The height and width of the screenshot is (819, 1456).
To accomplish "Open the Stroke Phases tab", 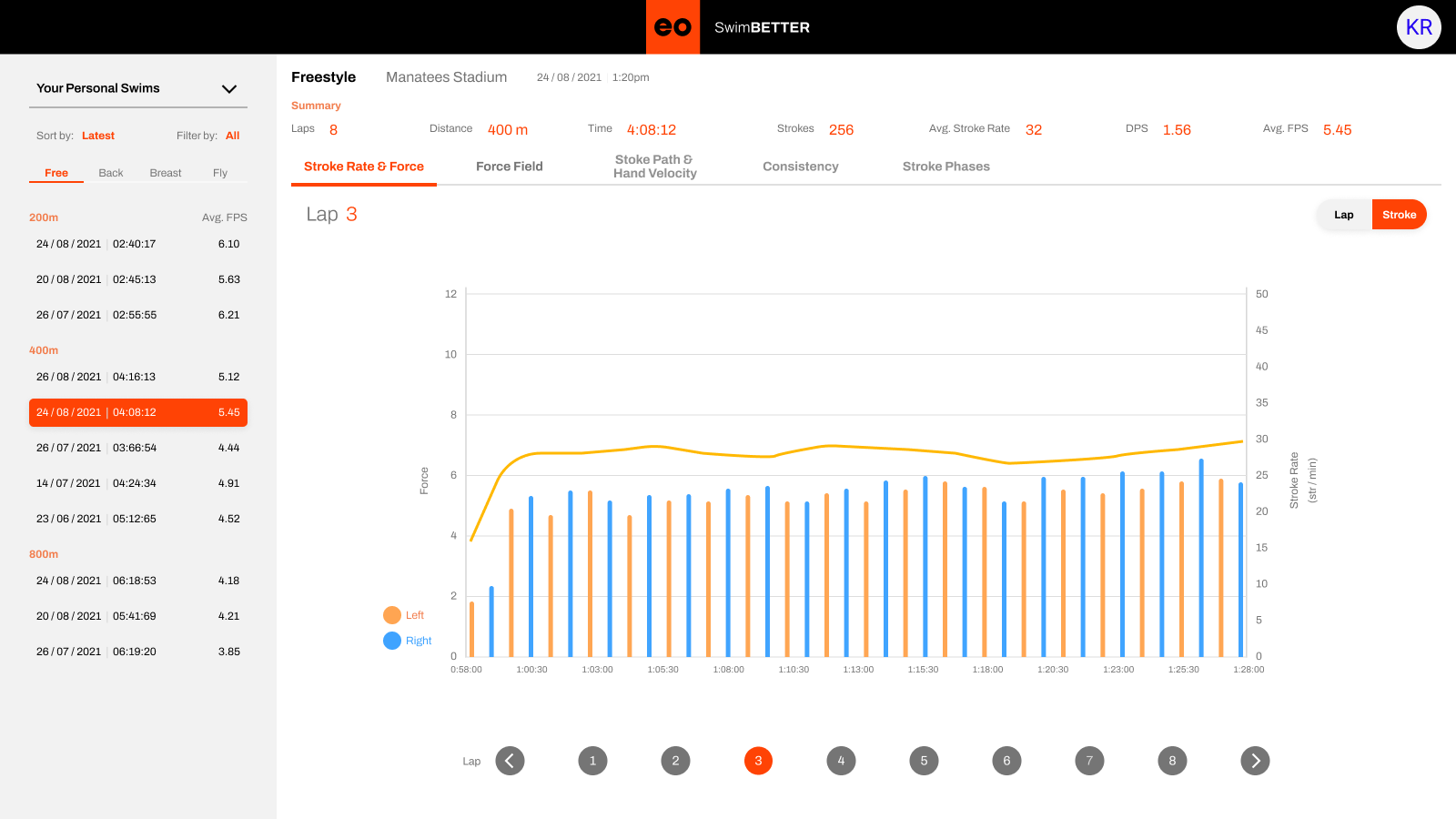I will pyautogui.click(x=945, y=167).
